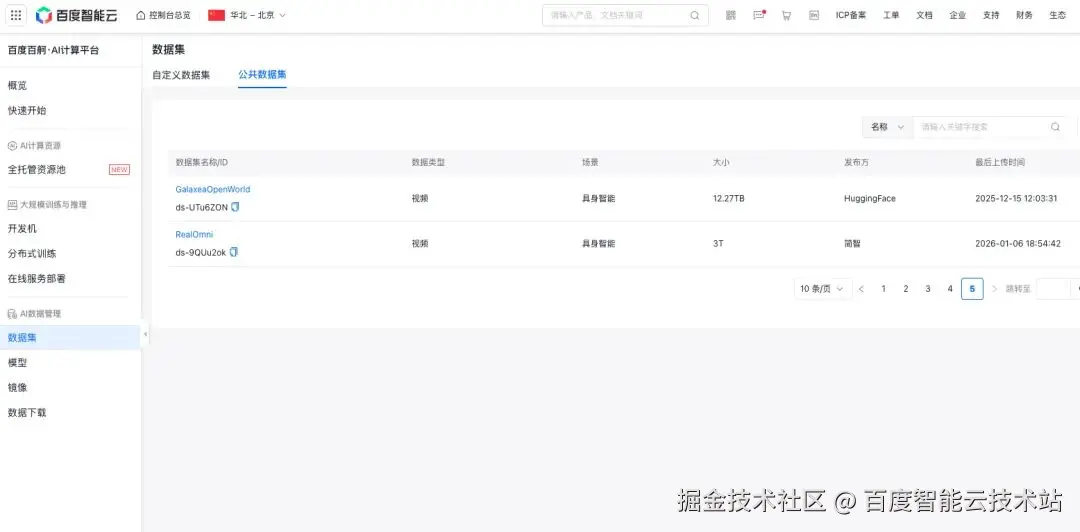
Task: Click the 2025-12-15 12:03:31 upload time
Action: (1016, 198)
